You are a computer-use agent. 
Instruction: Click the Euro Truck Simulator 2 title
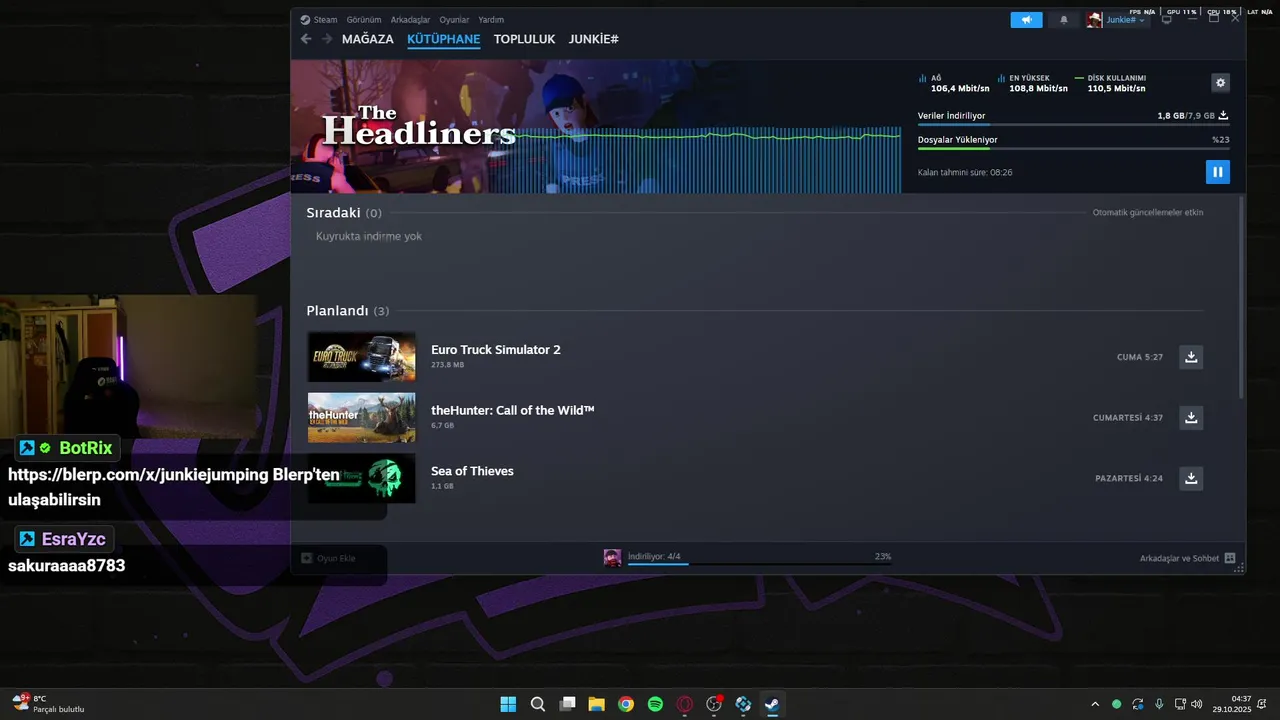click(x=496, y=350)
